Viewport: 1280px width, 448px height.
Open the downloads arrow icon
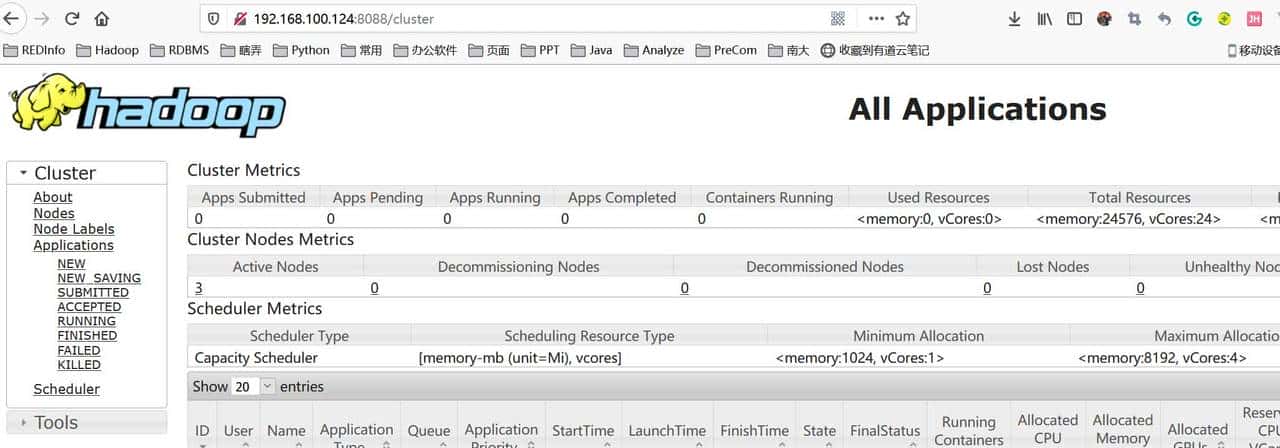pos(1015,18)
